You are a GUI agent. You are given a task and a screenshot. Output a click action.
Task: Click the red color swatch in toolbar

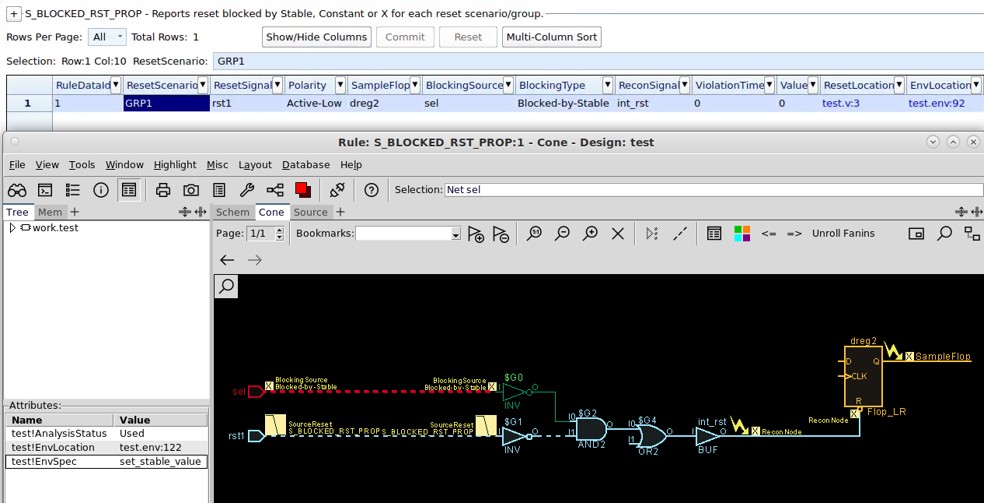tap(303, 190)
